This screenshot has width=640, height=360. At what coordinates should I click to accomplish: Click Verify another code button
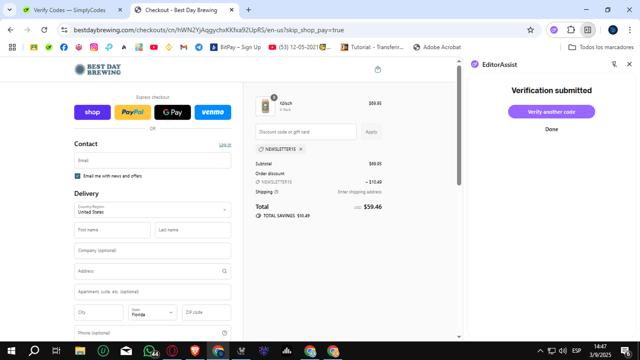[551, 112]
